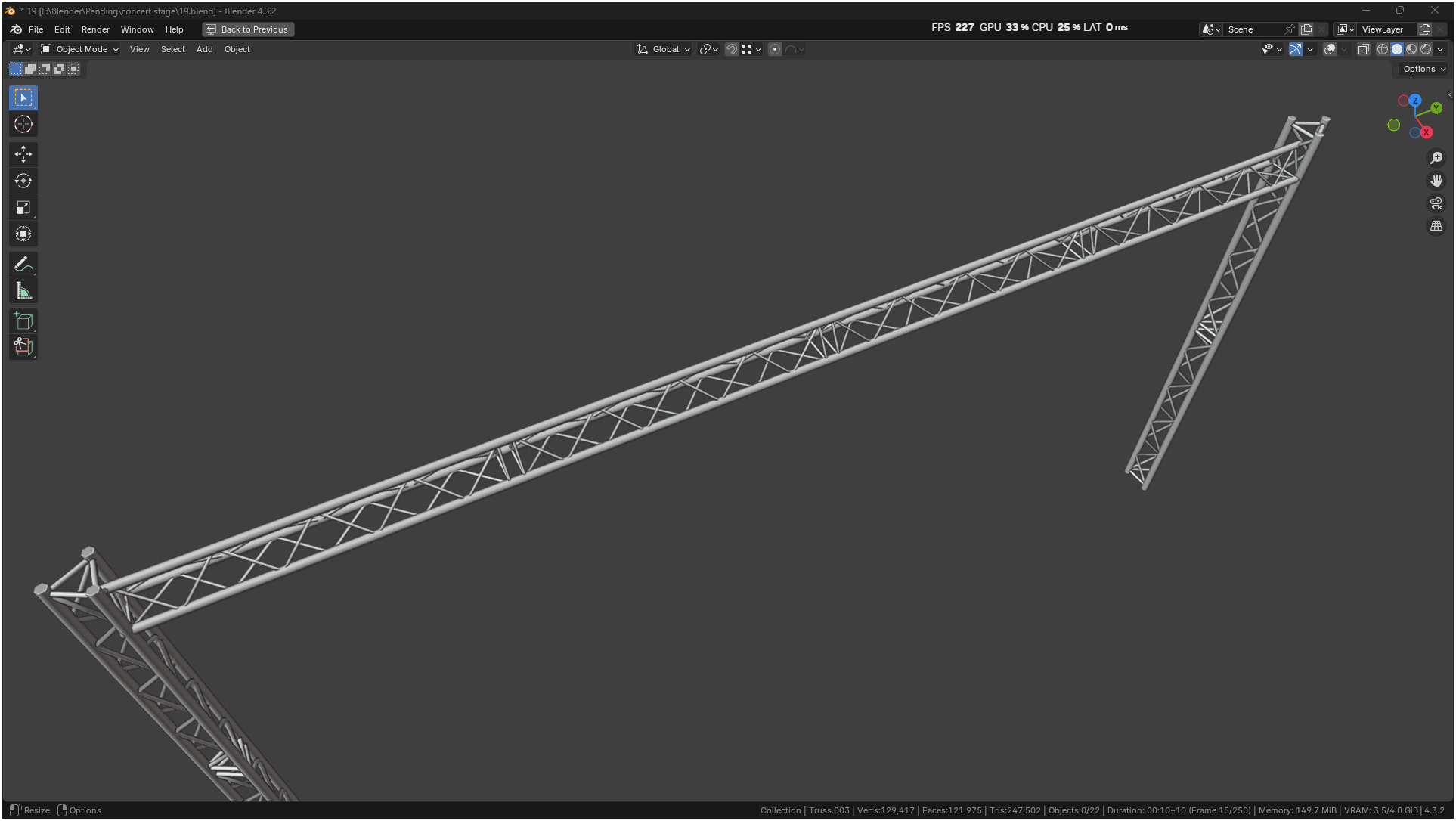
Task: Activate the Scale tool
Action: (23, 207)
